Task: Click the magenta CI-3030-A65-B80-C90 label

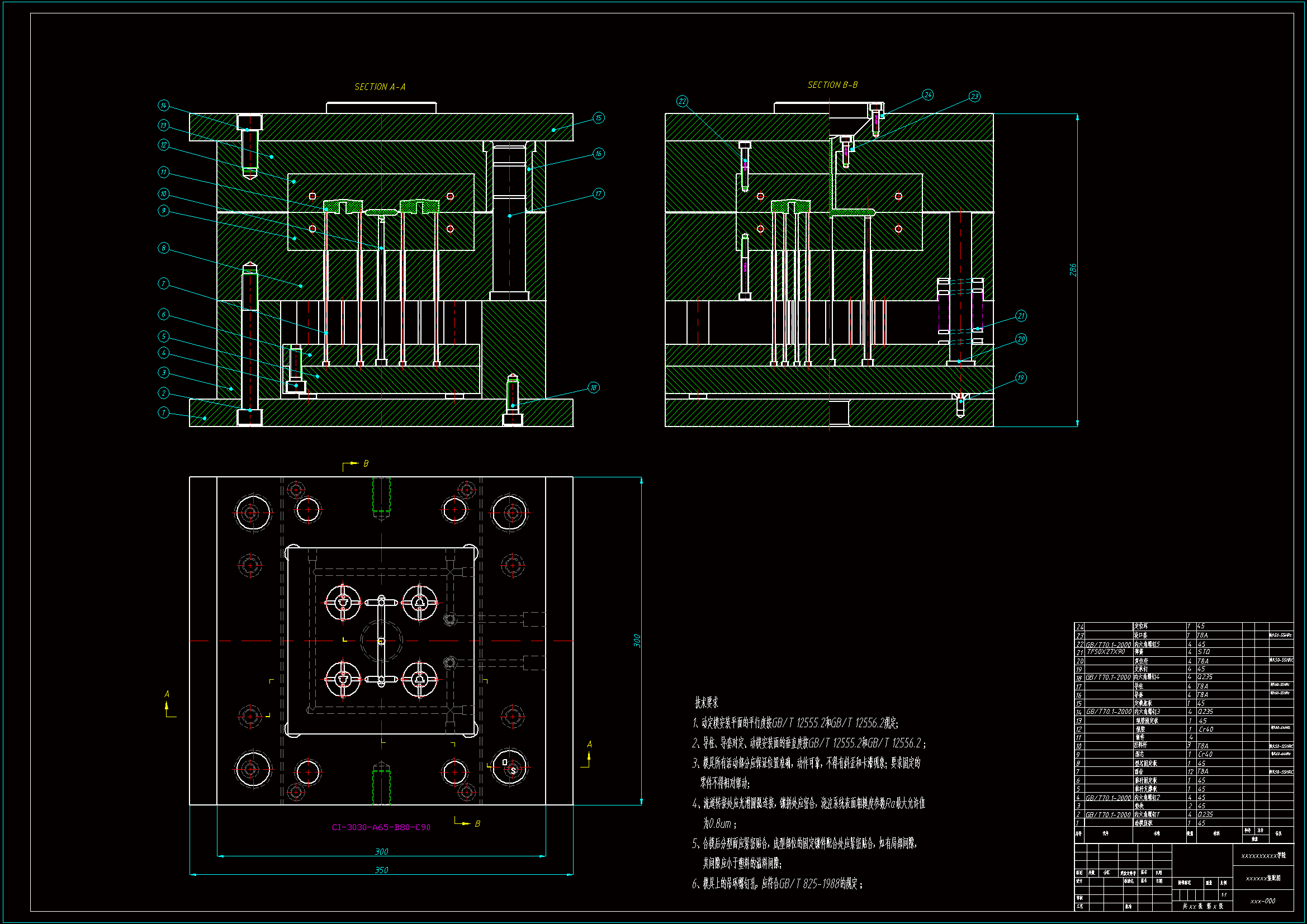Action: tap(381, 827)
